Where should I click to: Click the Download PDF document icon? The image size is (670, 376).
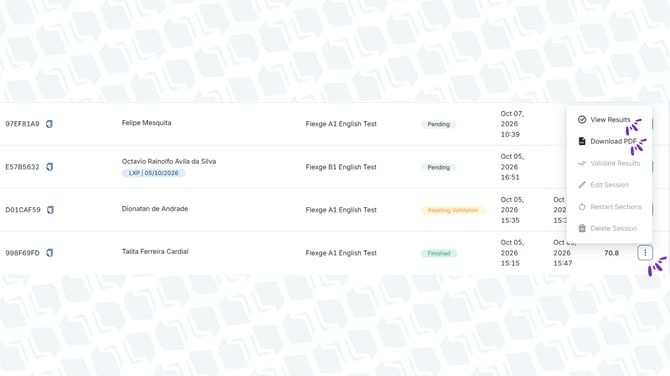pyautogui.click(x=582, y=141)
